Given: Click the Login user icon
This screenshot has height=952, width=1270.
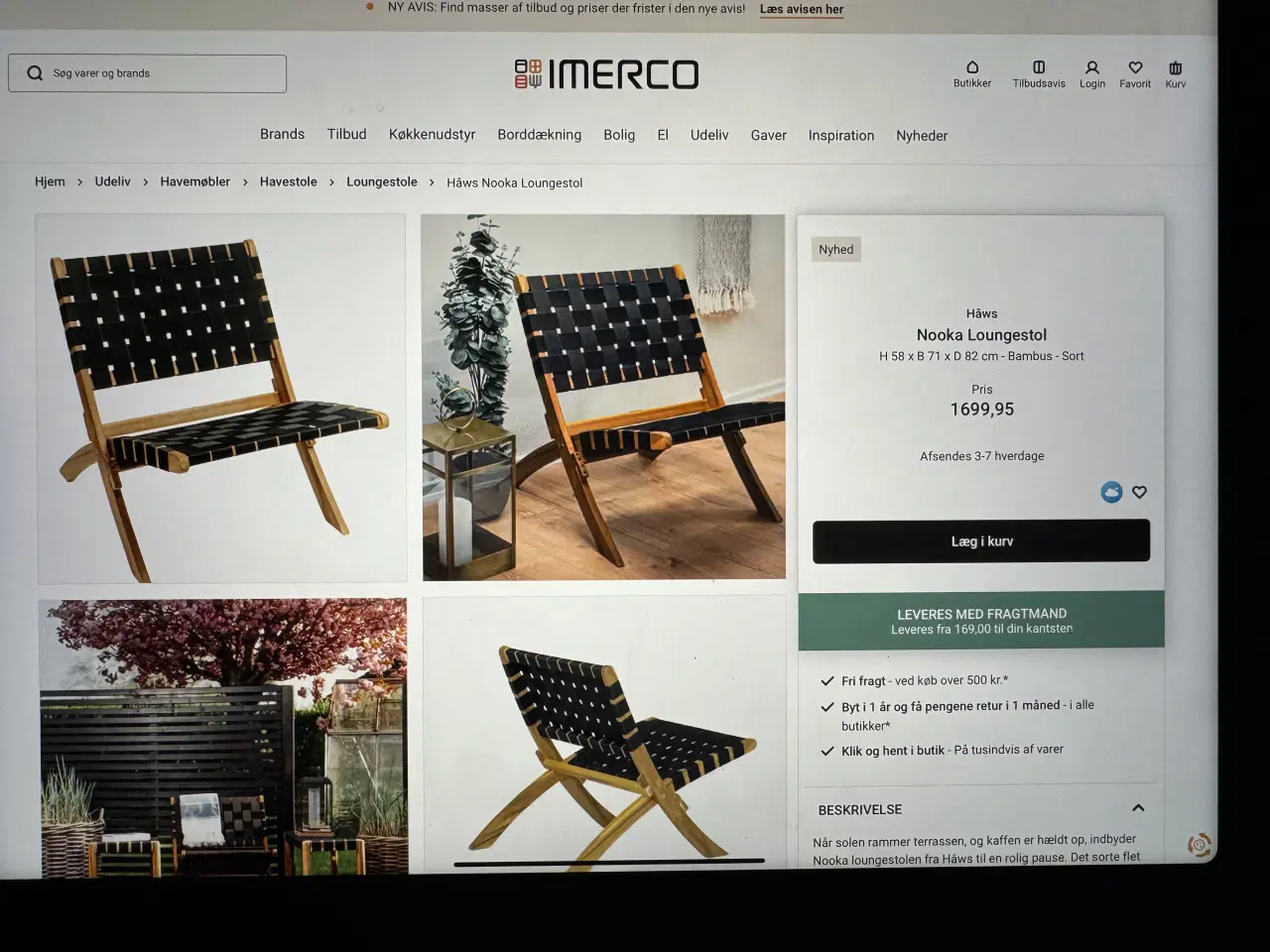Looking at the screenshot, I should tap(1091, 67).
